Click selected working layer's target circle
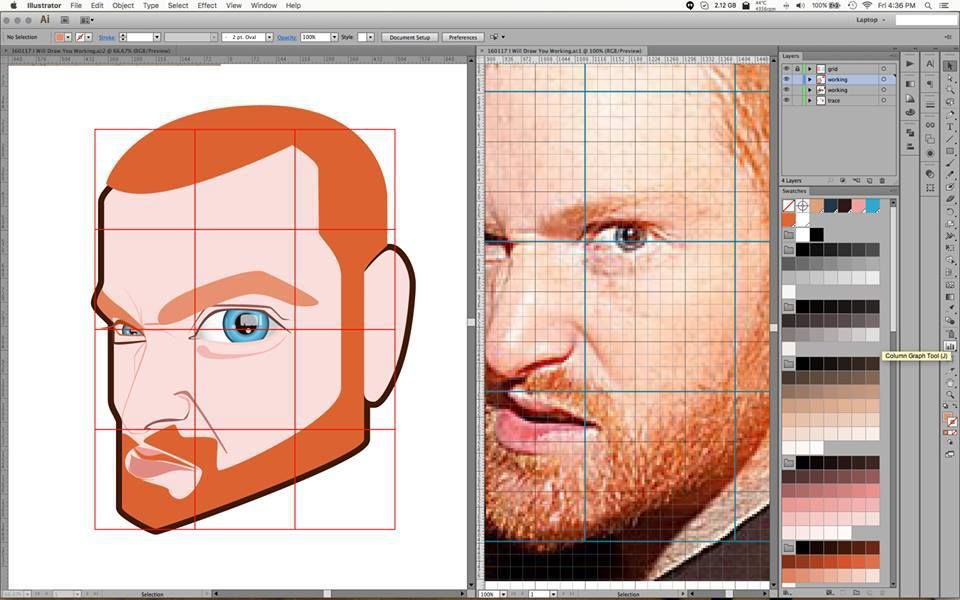 click(883, 79)
